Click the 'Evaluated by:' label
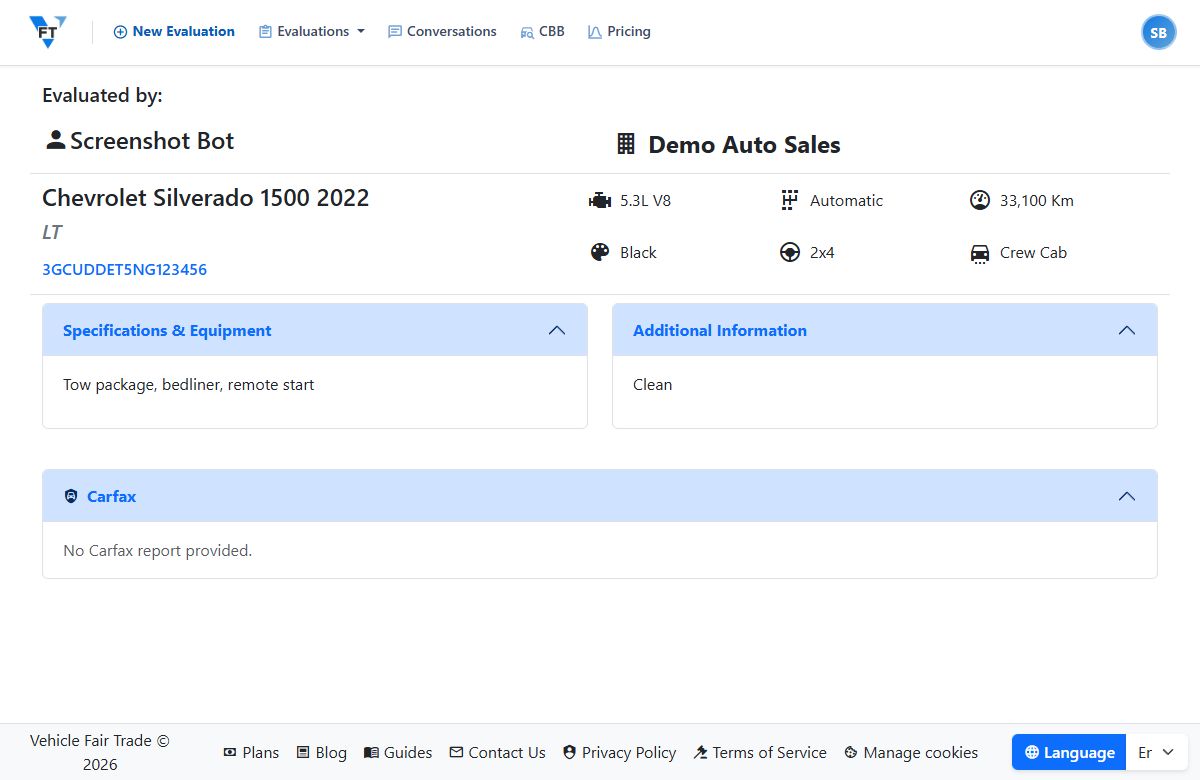Viewport: 1200px width, 780px height. (x=102, y=96)
